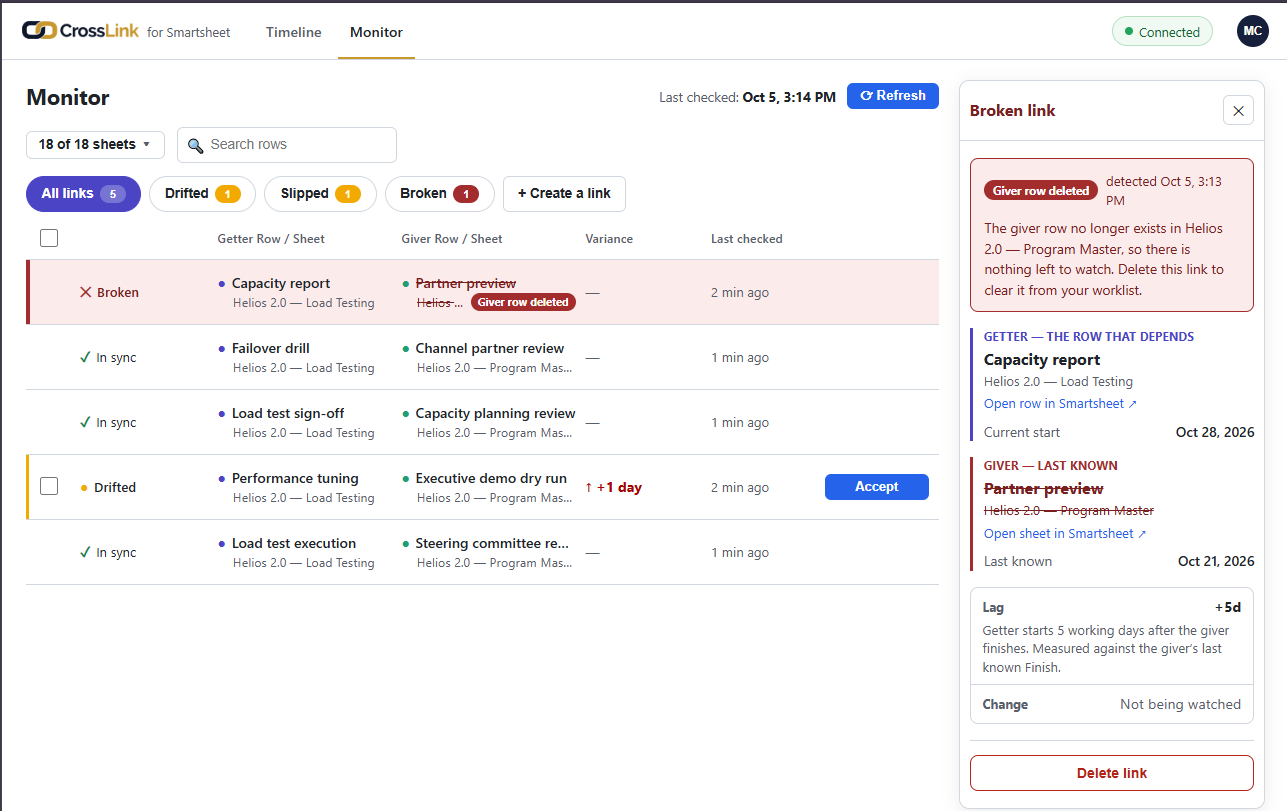Image resolution: width=1287 pixels, height=811 pixels.
Task: Click Channel partner review giver row
Action: (490, 349)
